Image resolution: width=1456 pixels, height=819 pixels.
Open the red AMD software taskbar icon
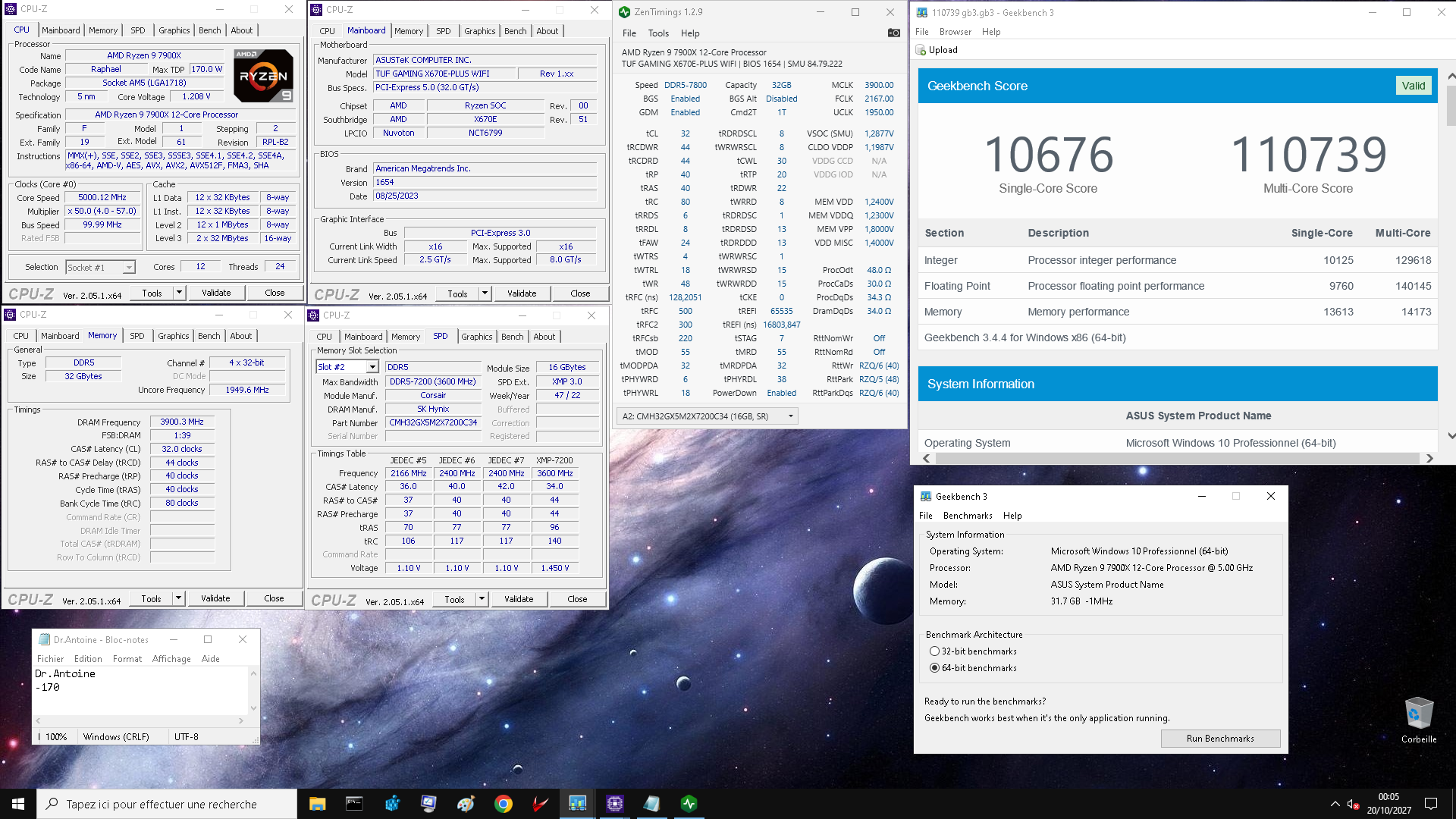click(541, 804)
